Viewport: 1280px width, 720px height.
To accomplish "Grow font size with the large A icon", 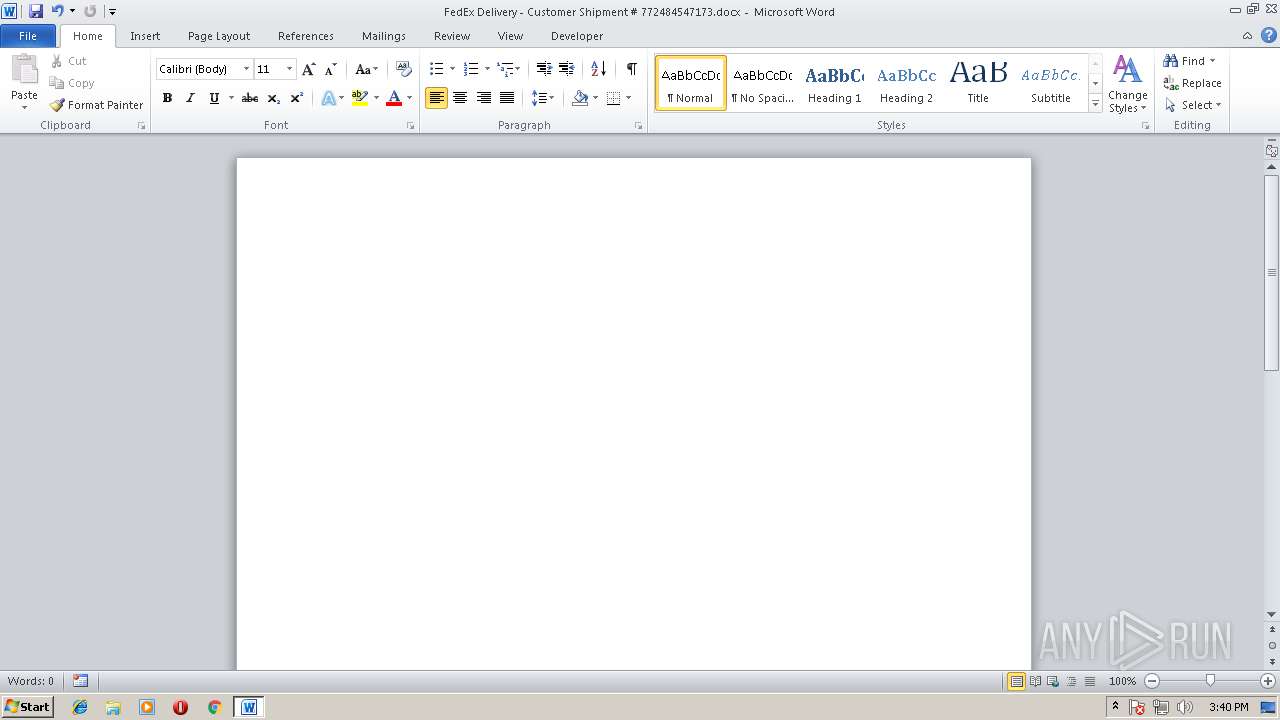I will click(309, 69).
